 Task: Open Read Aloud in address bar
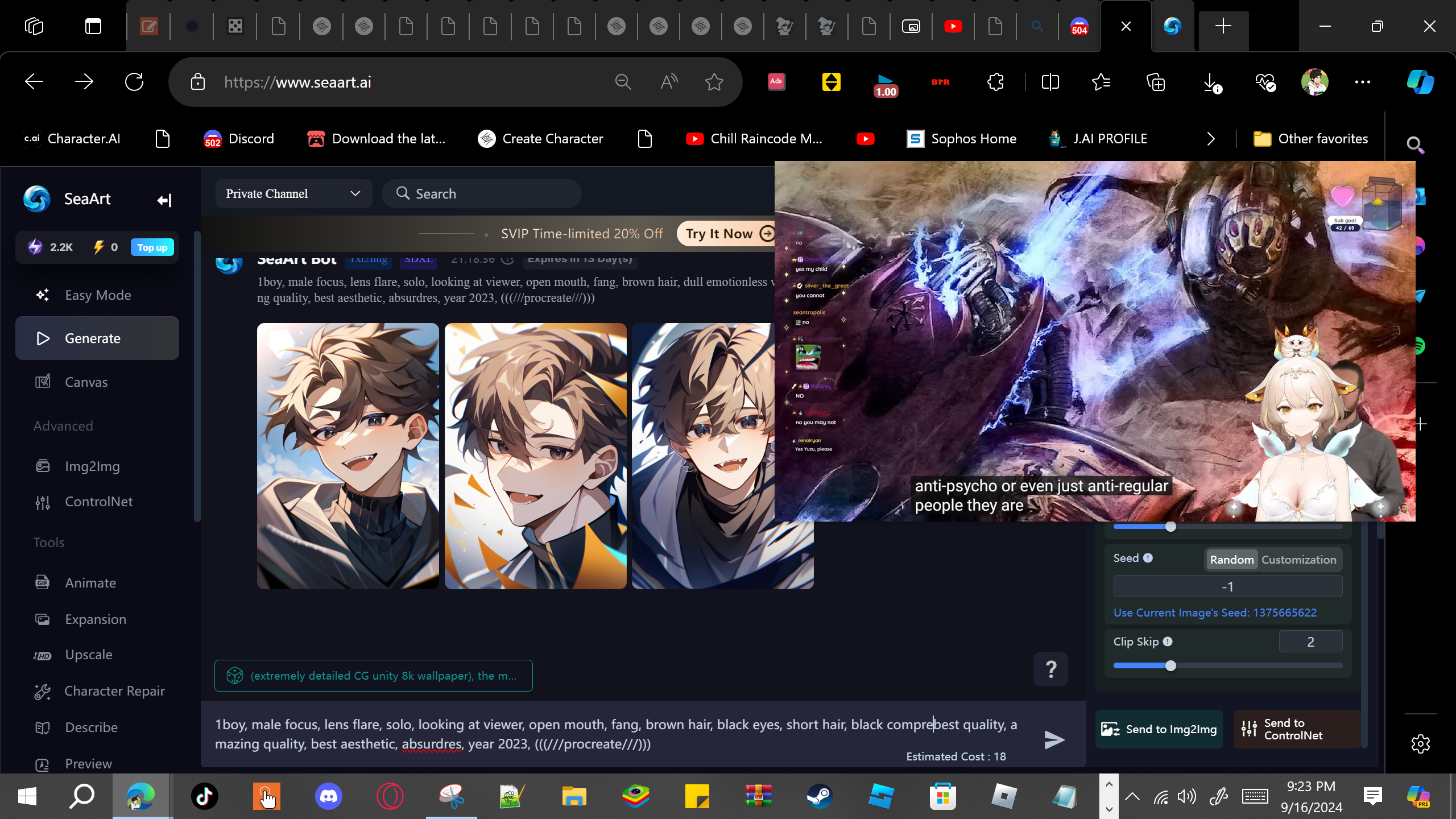click(669, 82)
